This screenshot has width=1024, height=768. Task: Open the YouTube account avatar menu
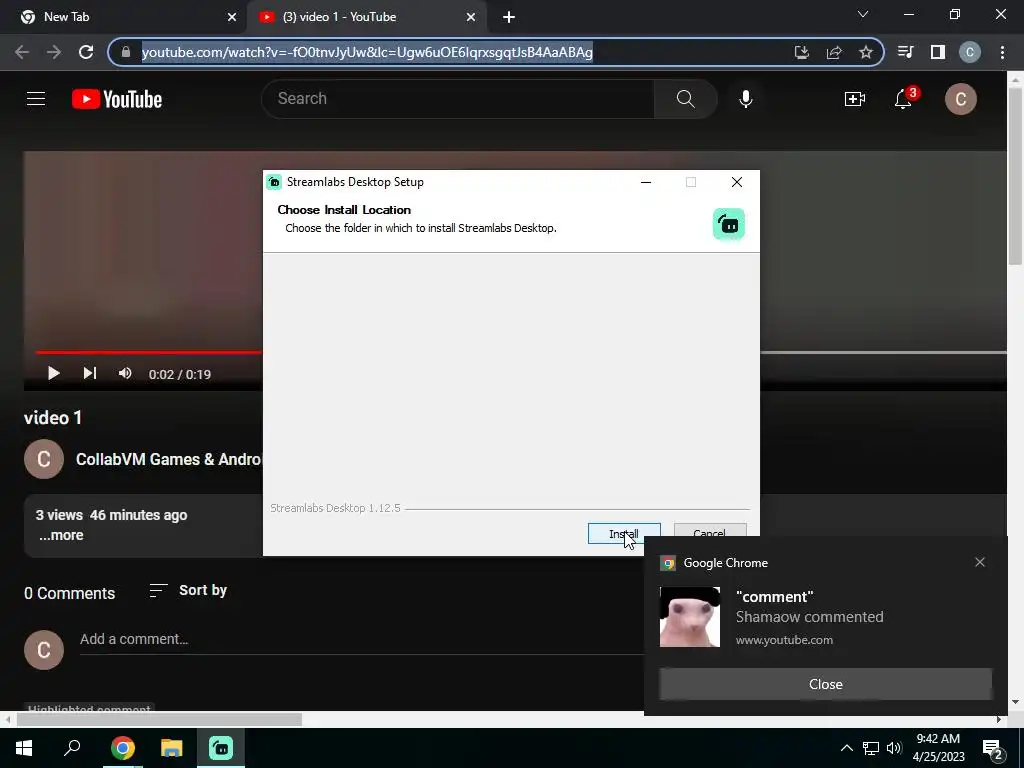coord(961,99)
